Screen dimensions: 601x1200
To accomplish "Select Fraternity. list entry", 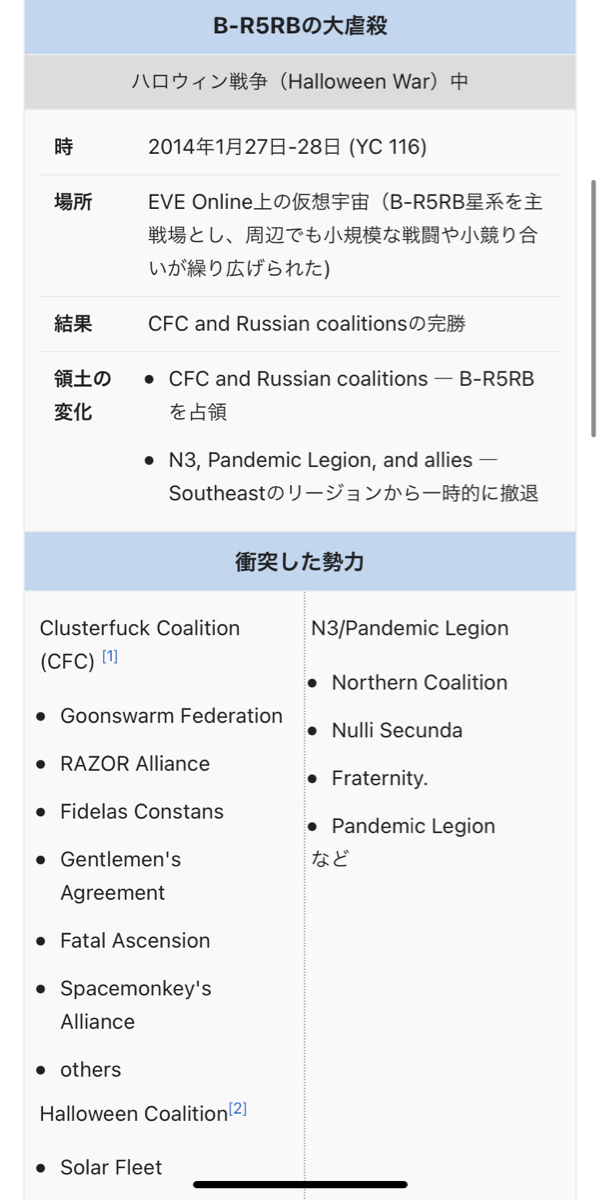I will pyautogui.click(x=380, y=778).
